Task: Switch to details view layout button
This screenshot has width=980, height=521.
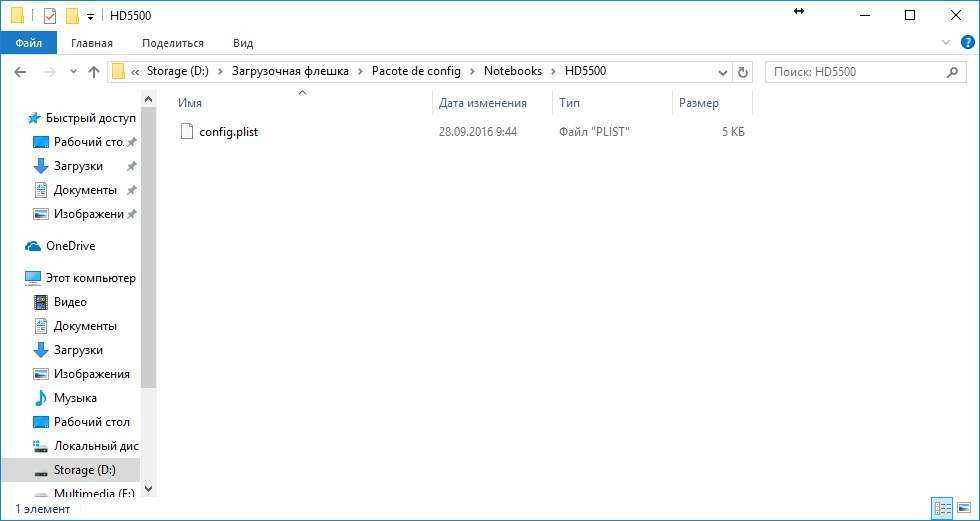Action: (x=941, y=508)
